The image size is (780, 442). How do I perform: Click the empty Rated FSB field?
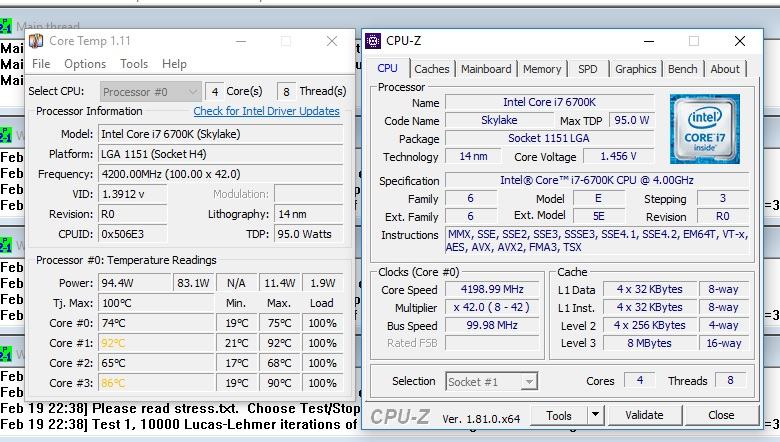[x=492, y=343]
